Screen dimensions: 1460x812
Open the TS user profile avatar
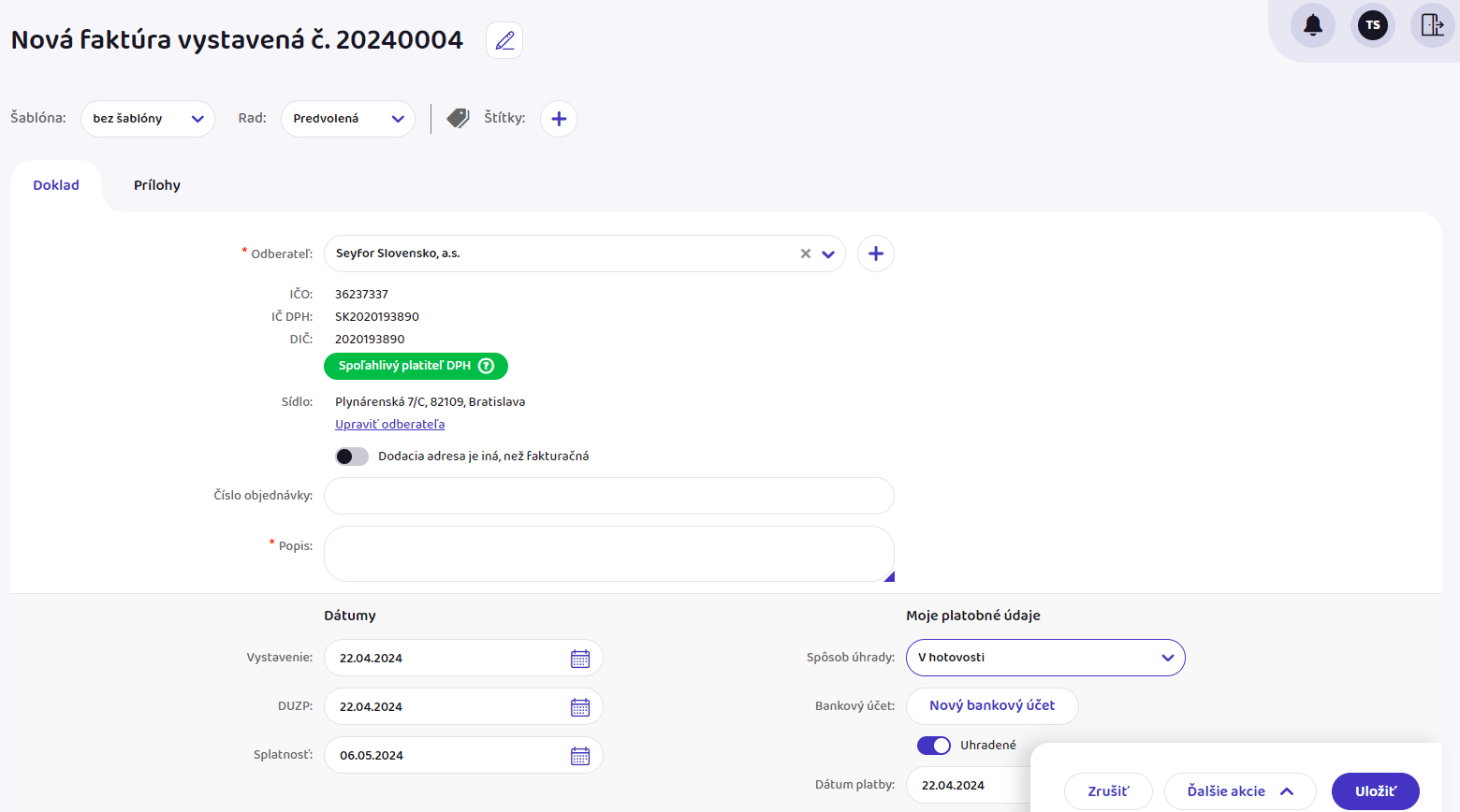1372,25
